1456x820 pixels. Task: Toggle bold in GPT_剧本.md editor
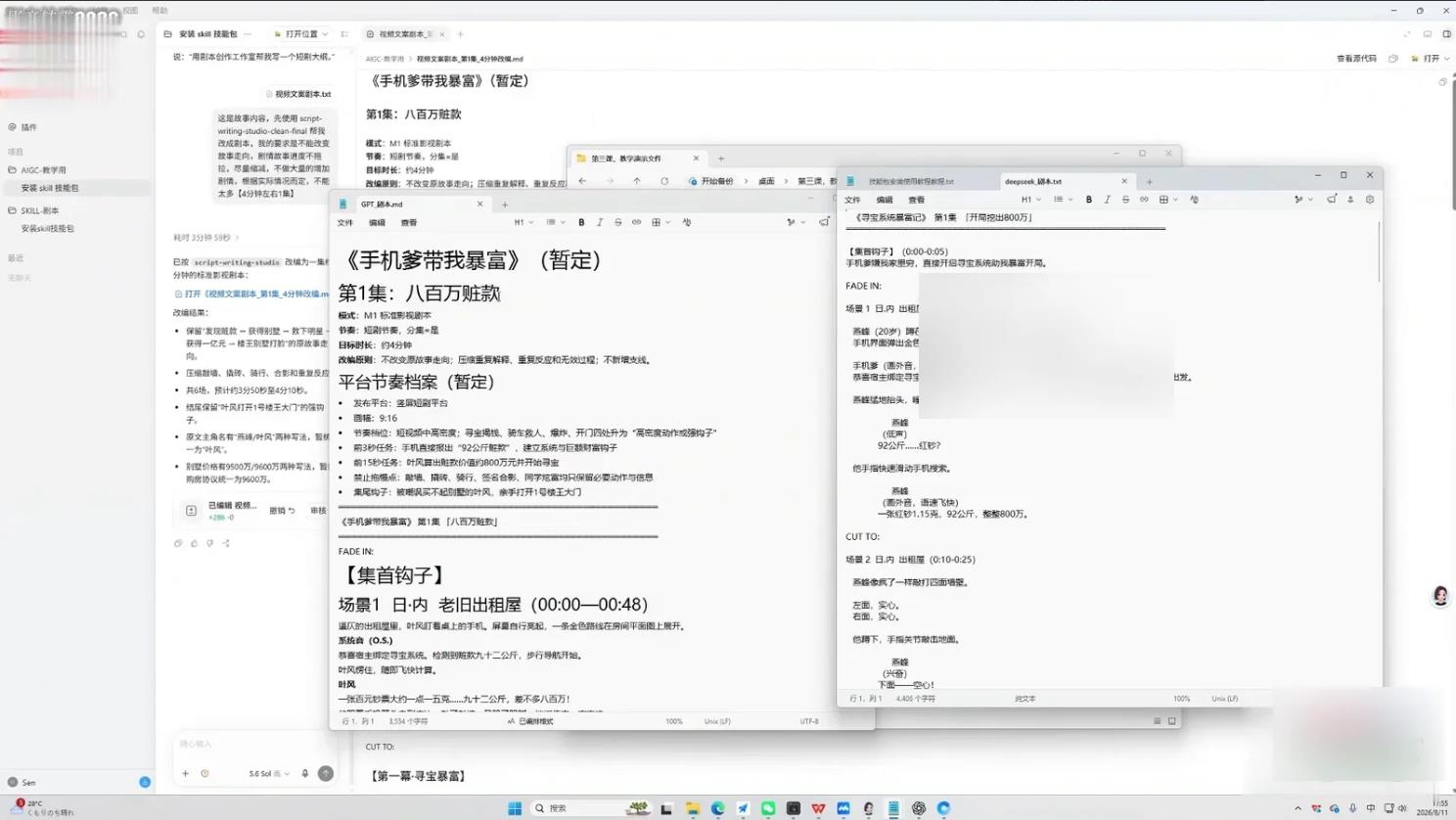[581, 222]
